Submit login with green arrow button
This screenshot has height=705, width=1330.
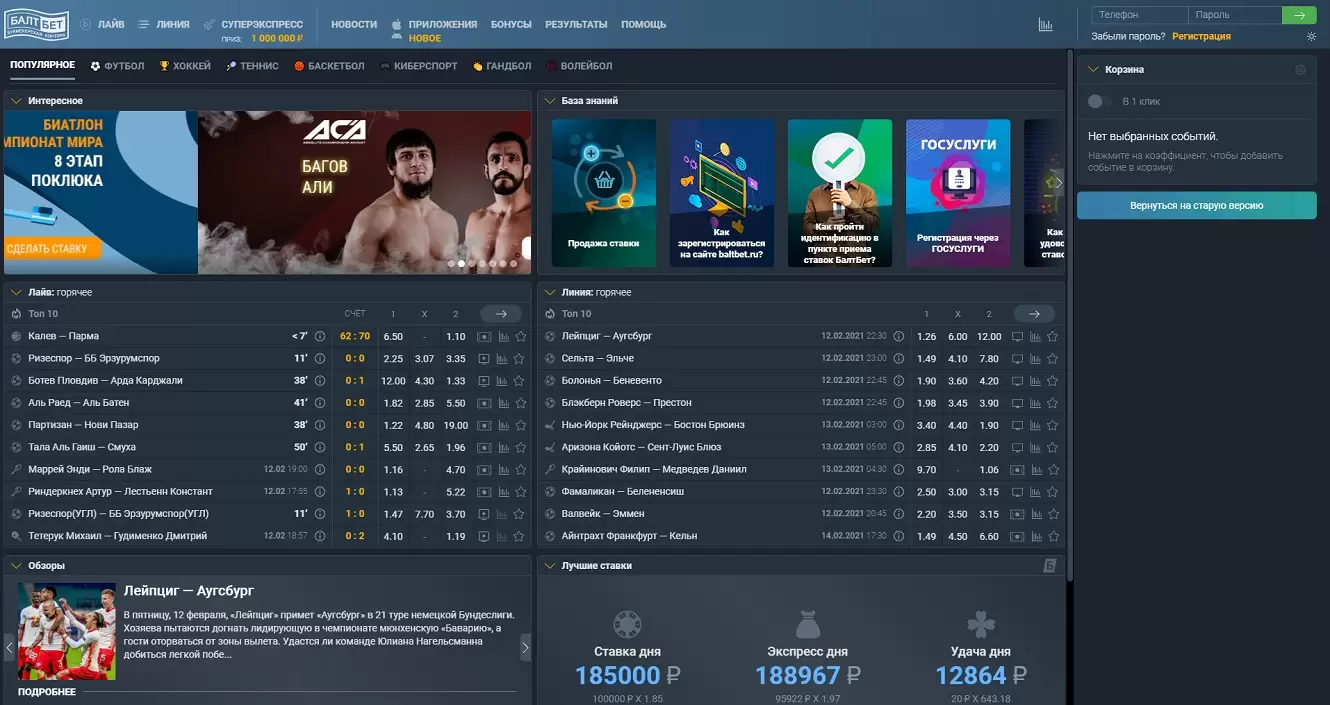tap(1299, 16)
